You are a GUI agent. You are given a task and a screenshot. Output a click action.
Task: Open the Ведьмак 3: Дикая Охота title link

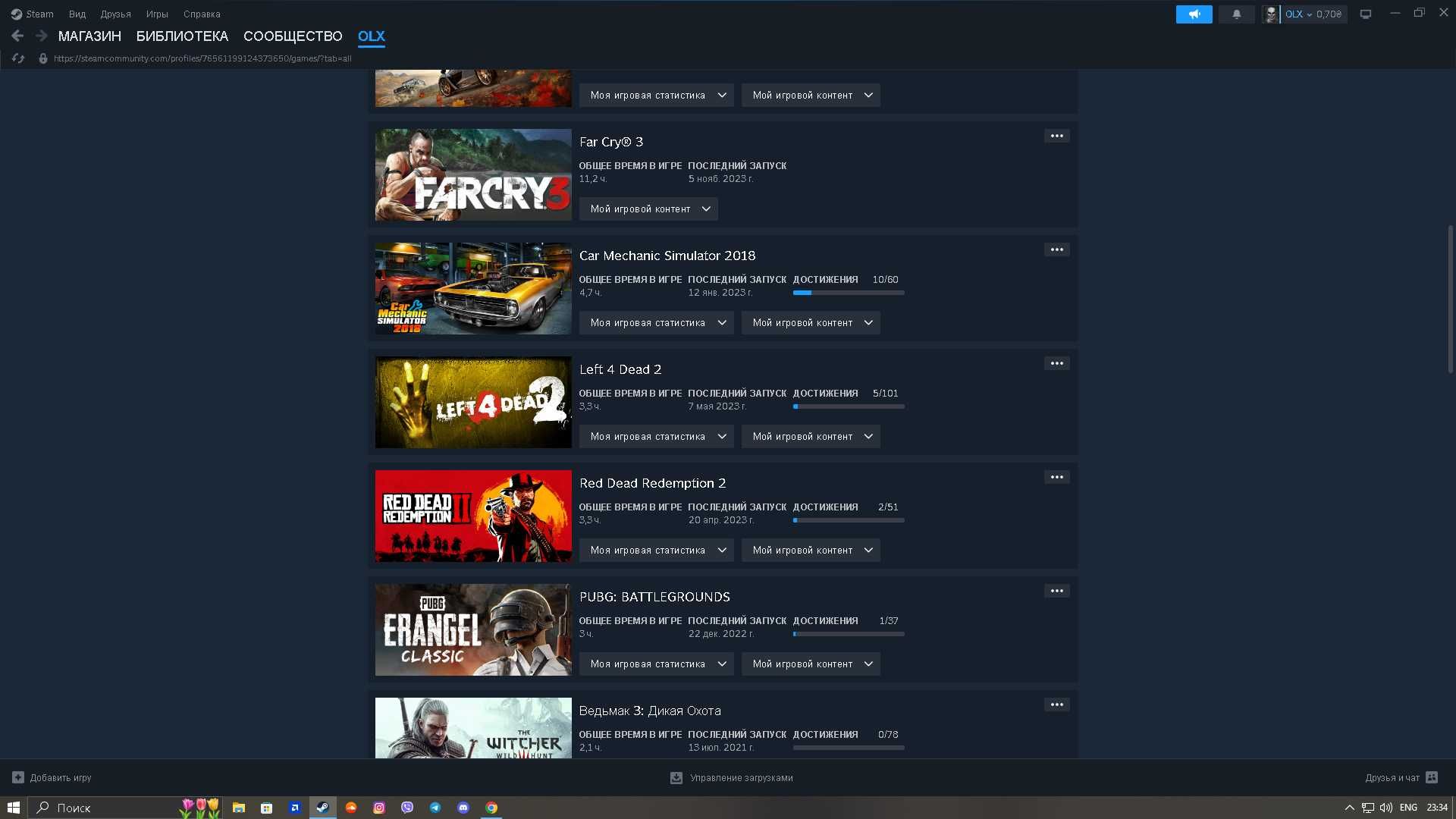650,711
